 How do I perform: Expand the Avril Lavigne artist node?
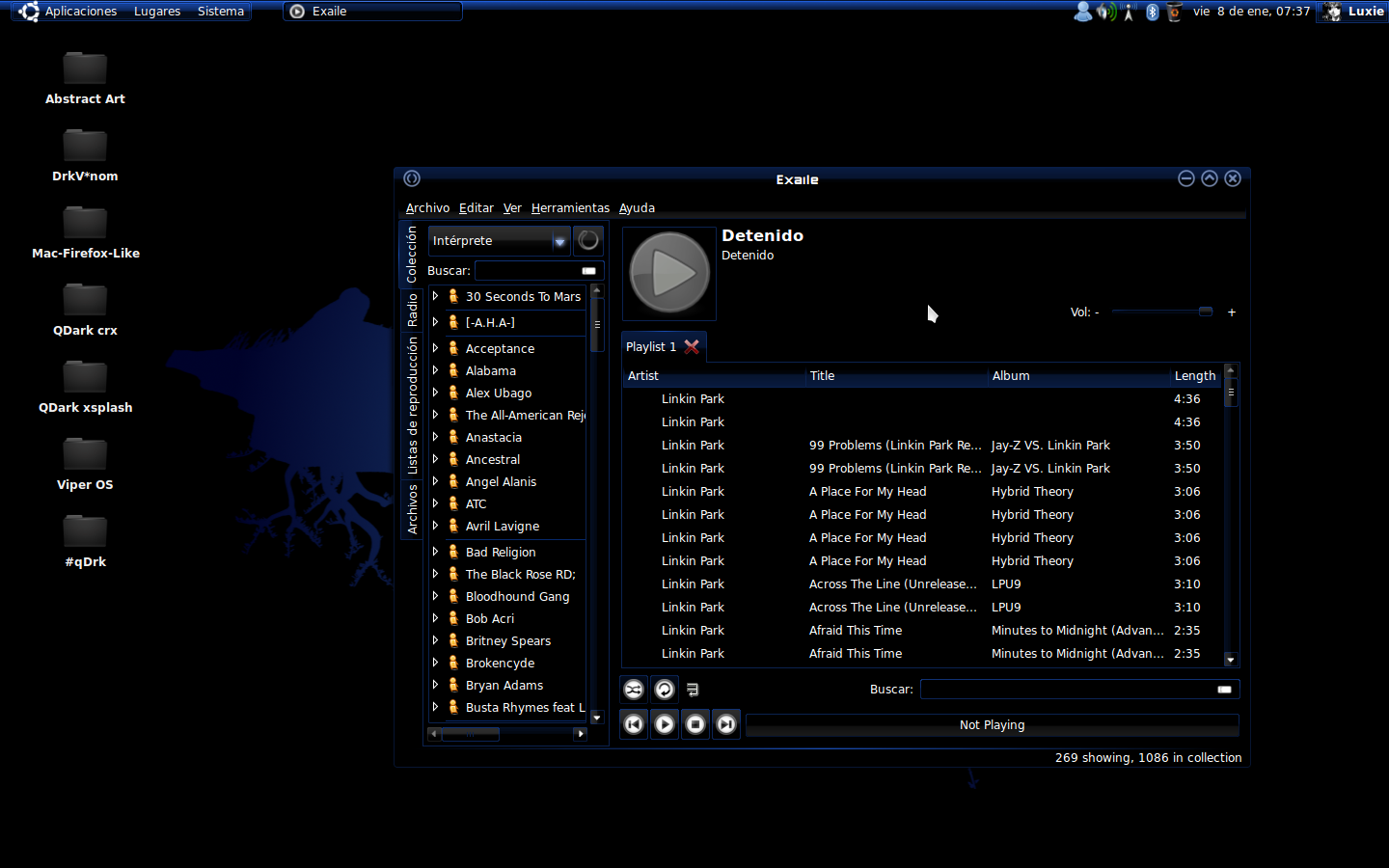coord(435,526)
